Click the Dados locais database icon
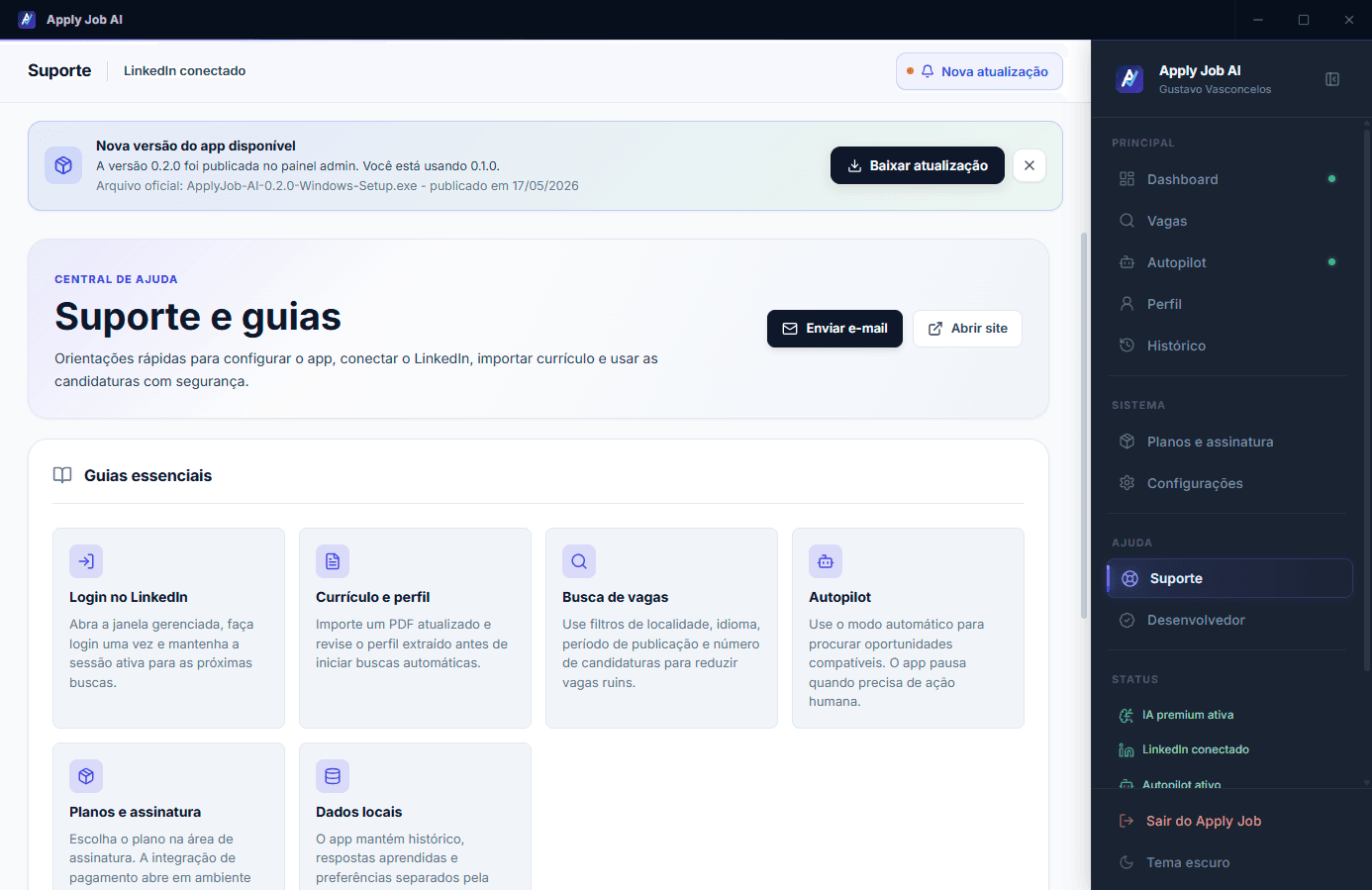The width and height of the screenshot is (1372, 890). (333, 776)
